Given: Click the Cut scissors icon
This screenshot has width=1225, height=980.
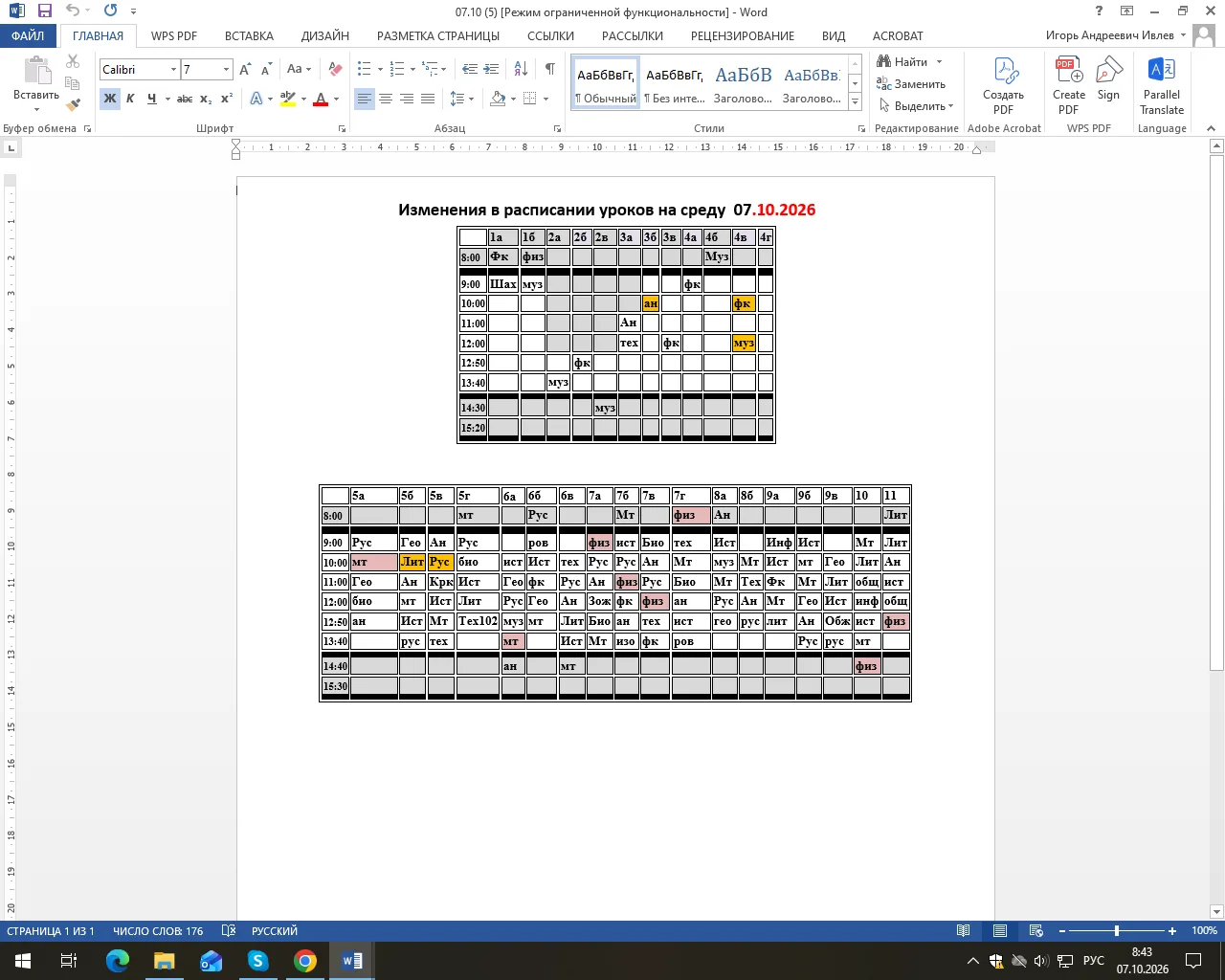Looking at the screenshot, I should 73,60.
